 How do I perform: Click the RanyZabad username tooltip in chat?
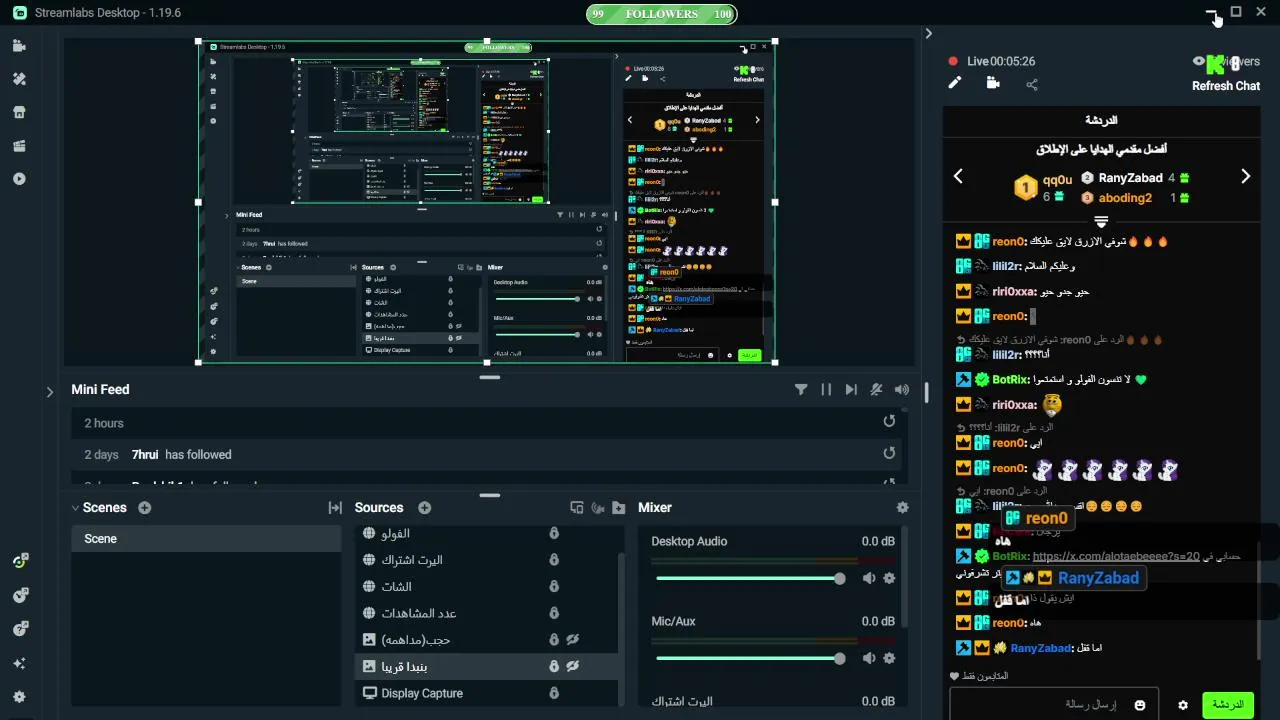coord(1072,578)
